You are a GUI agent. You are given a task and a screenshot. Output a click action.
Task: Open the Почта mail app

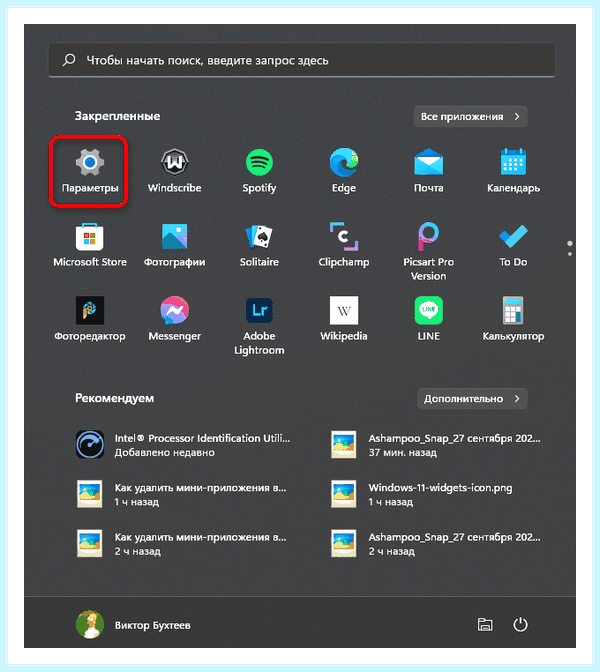[x=429, y=171]
